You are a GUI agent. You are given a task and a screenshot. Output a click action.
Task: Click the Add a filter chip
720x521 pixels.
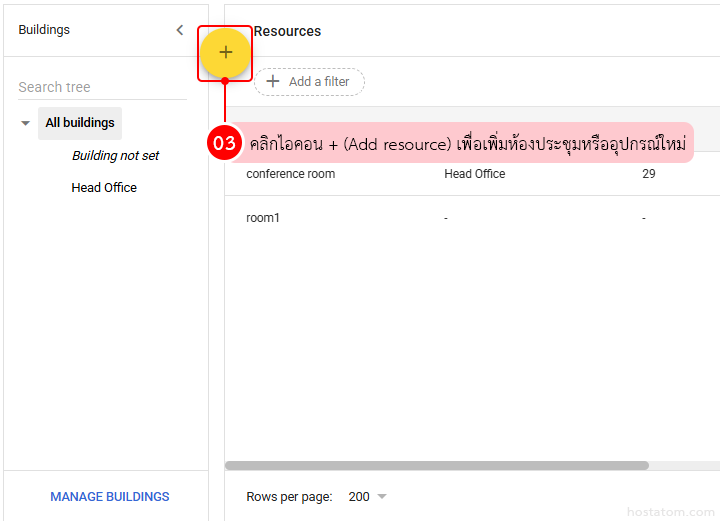[309, 82]
